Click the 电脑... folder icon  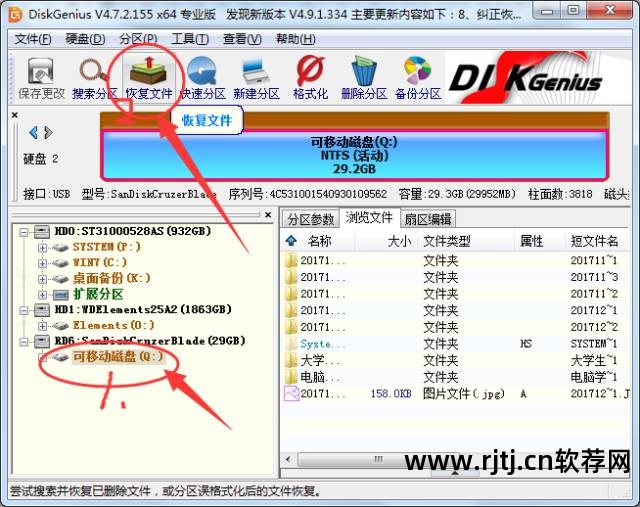click(x=291, y=377)
